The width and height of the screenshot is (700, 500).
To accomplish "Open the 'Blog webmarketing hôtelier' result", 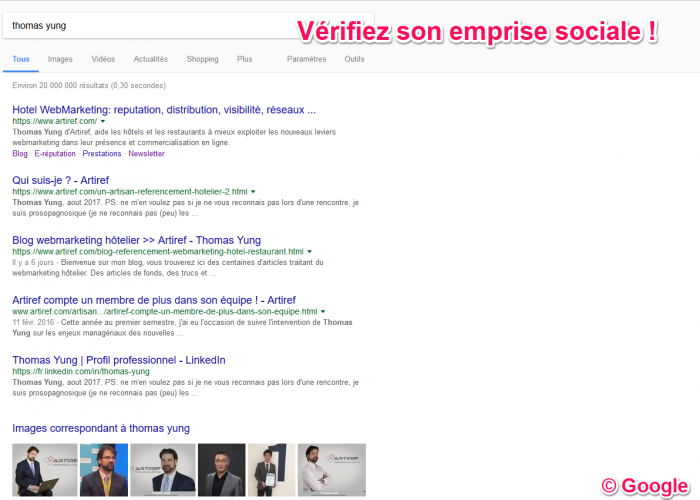I will click(x=136, y=240).
